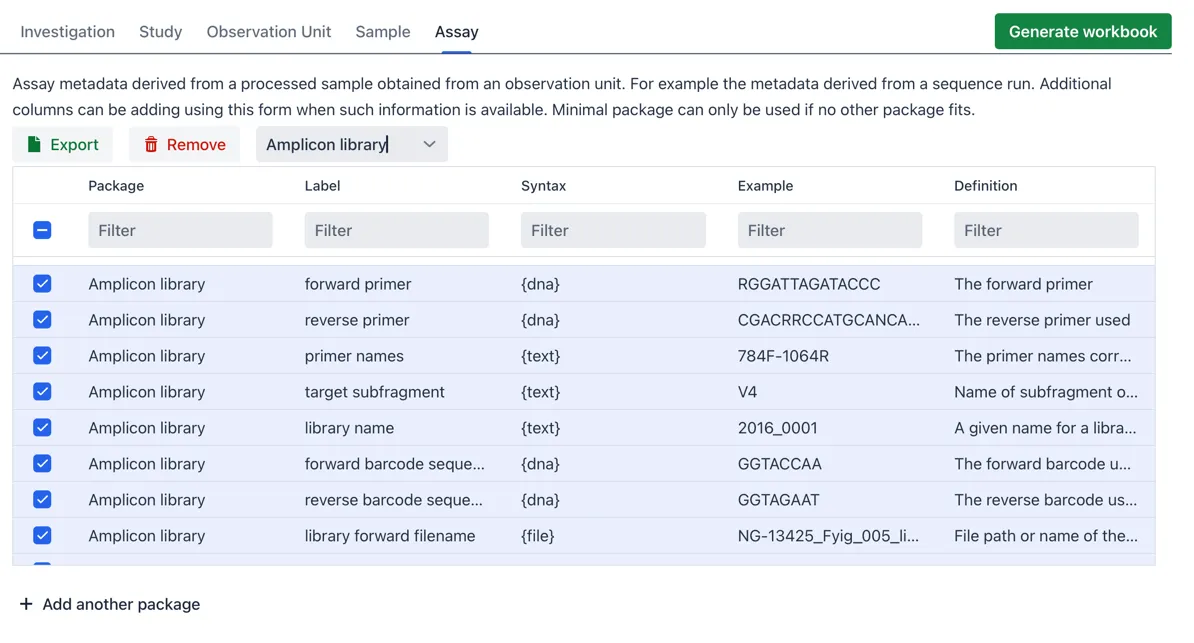Uncheck the forward barcode sequence row checkbox

[x=42, y=463]
